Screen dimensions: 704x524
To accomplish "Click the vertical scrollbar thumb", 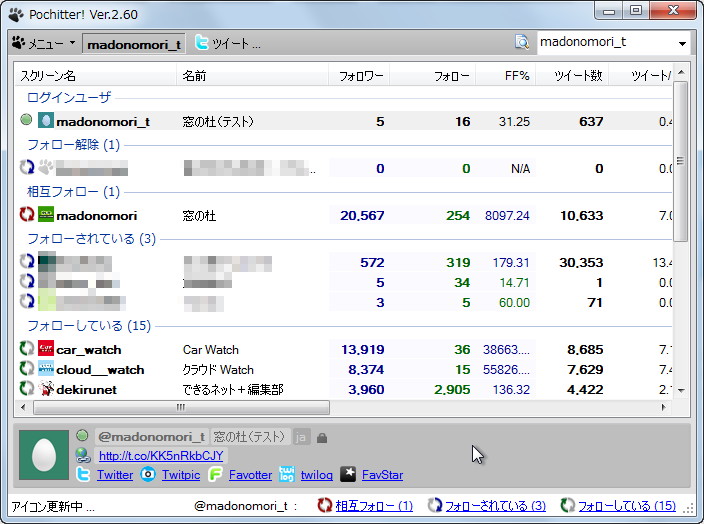I will (681, 161).
